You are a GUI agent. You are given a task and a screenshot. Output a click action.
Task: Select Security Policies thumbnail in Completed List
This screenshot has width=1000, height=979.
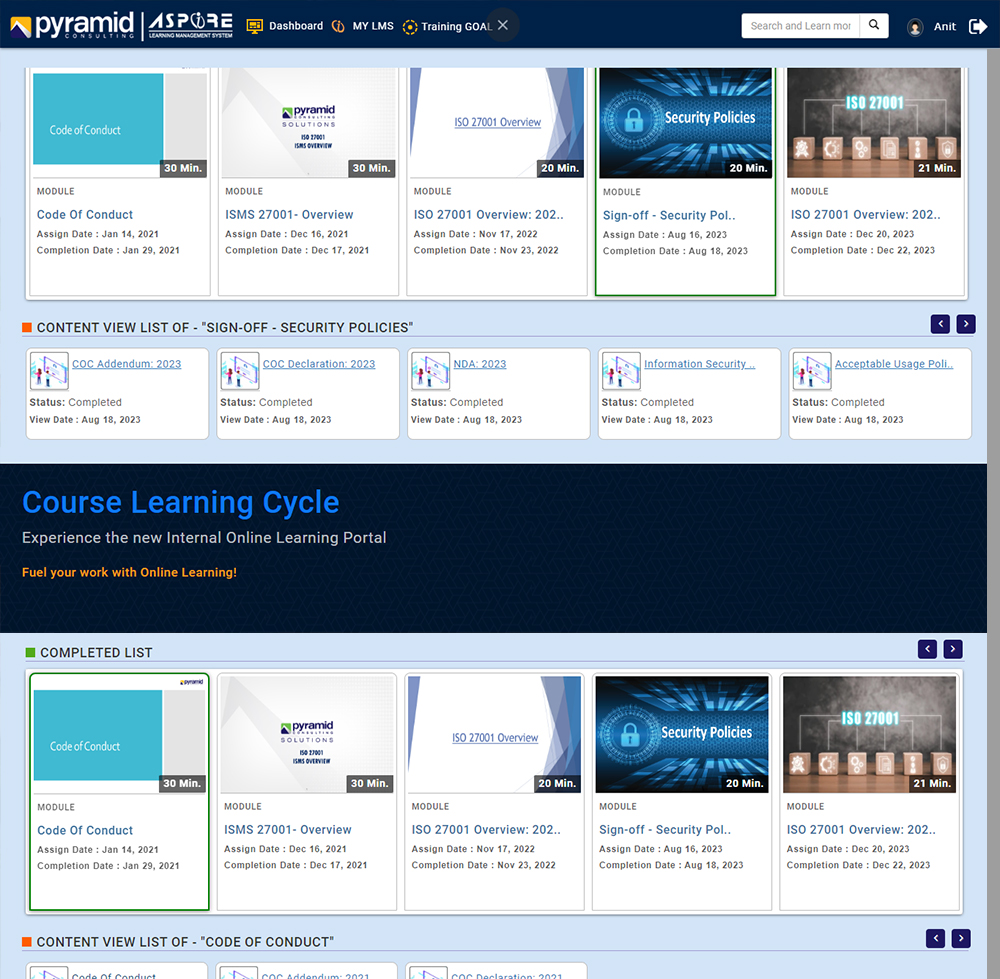click(x=682, y=735)
